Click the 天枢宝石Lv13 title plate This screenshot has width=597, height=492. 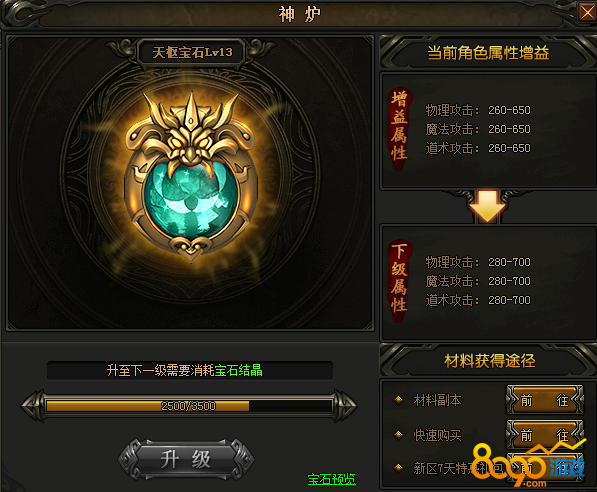click(x=192, y=52)
